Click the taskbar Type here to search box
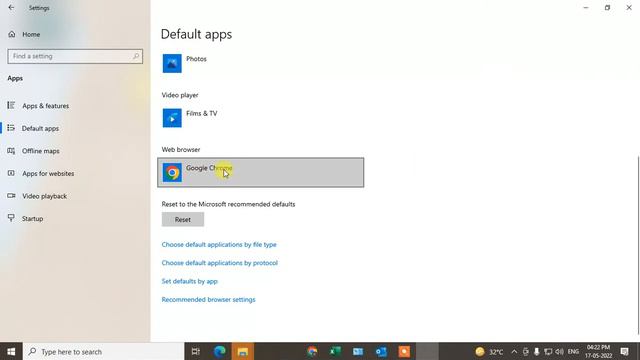The height and width of the screenshot is (360, 640). [104, 351]
